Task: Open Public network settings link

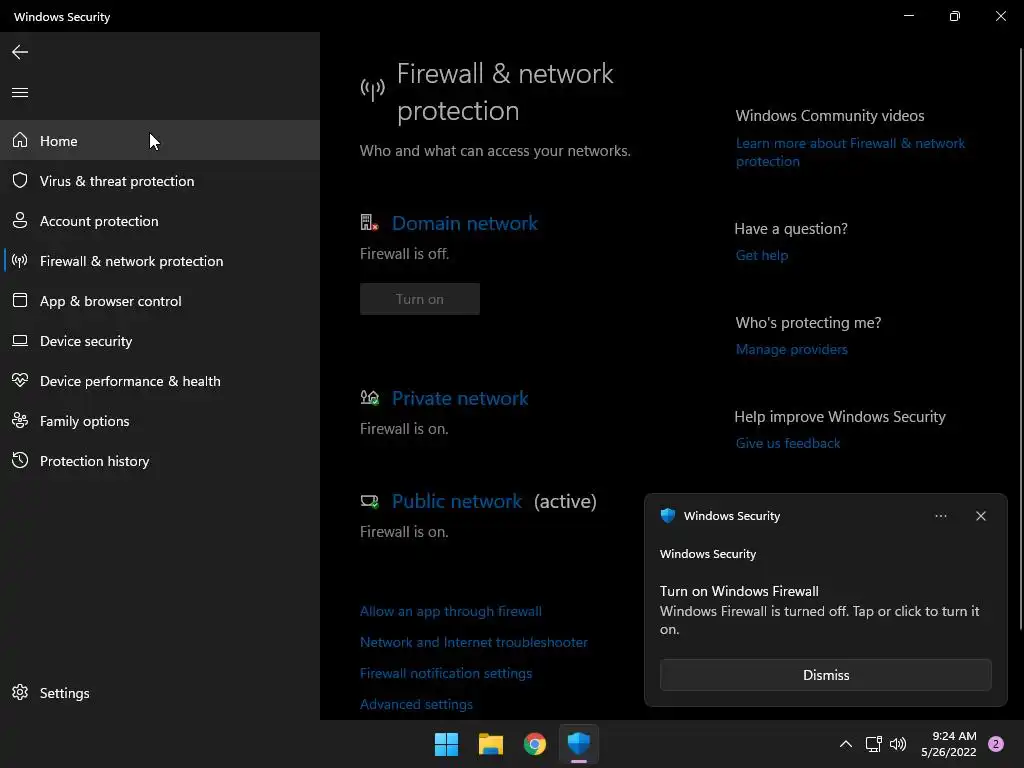Action: [x=457, y=501]
